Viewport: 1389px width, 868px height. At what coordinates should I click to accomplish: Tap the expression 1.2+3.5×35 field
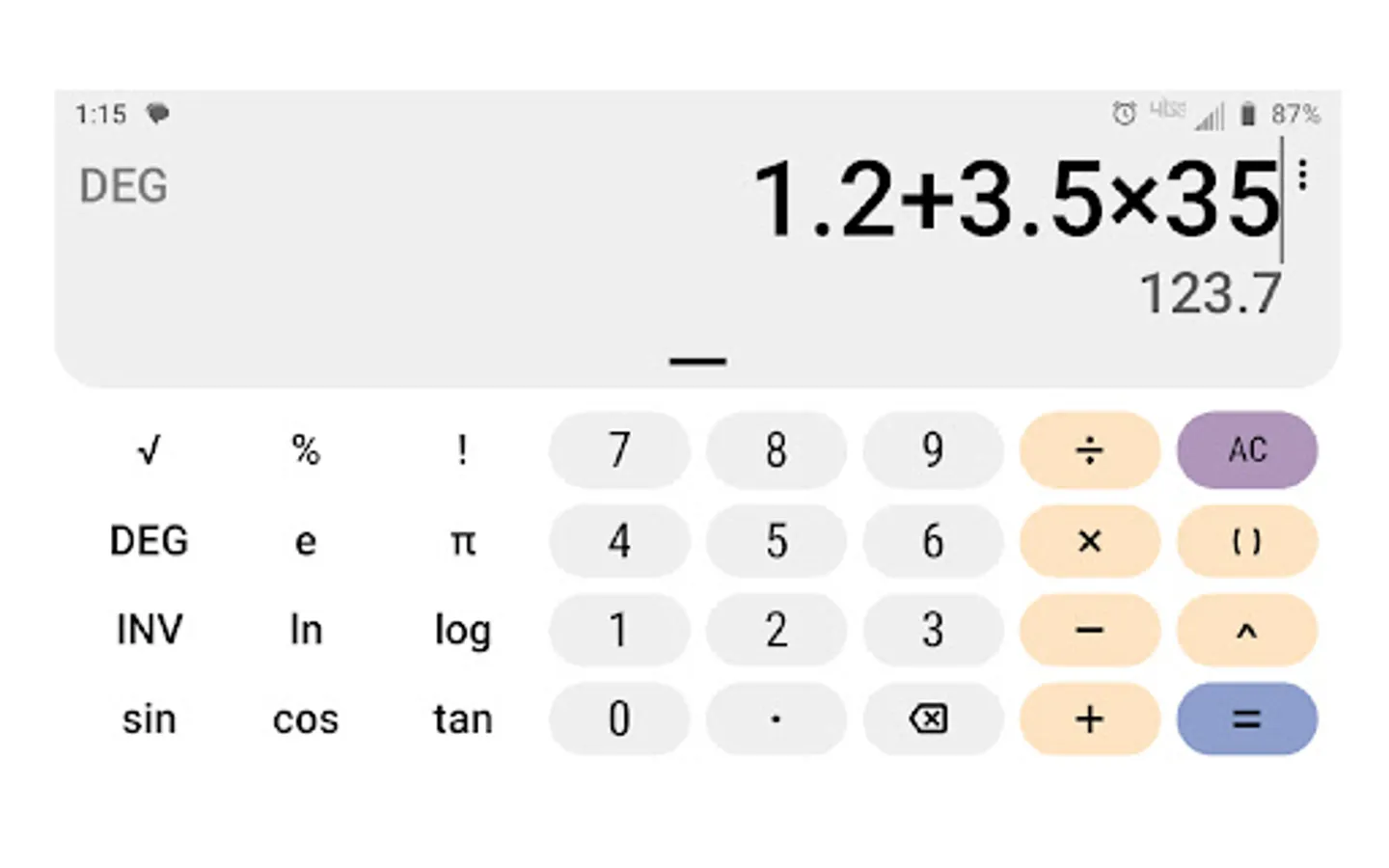1016,200
